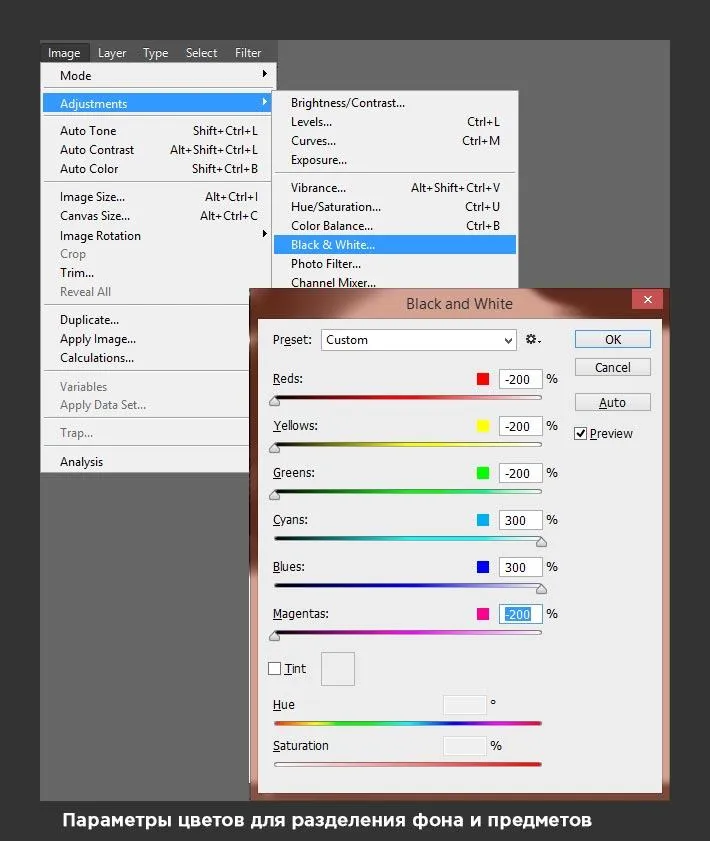Click the Magentas color swatch
The image size is (710, 841).
tap(483, 614)
